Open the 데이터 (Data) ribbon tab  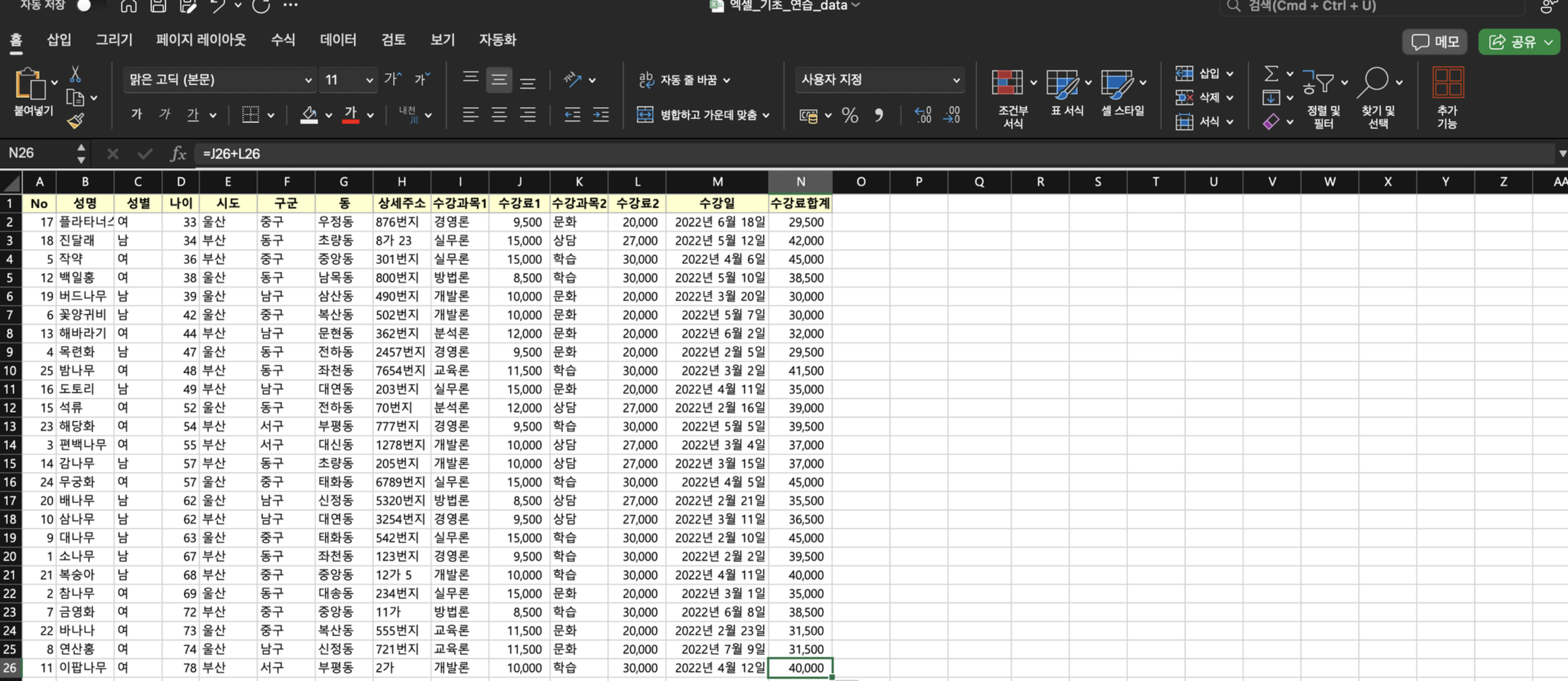338,40
